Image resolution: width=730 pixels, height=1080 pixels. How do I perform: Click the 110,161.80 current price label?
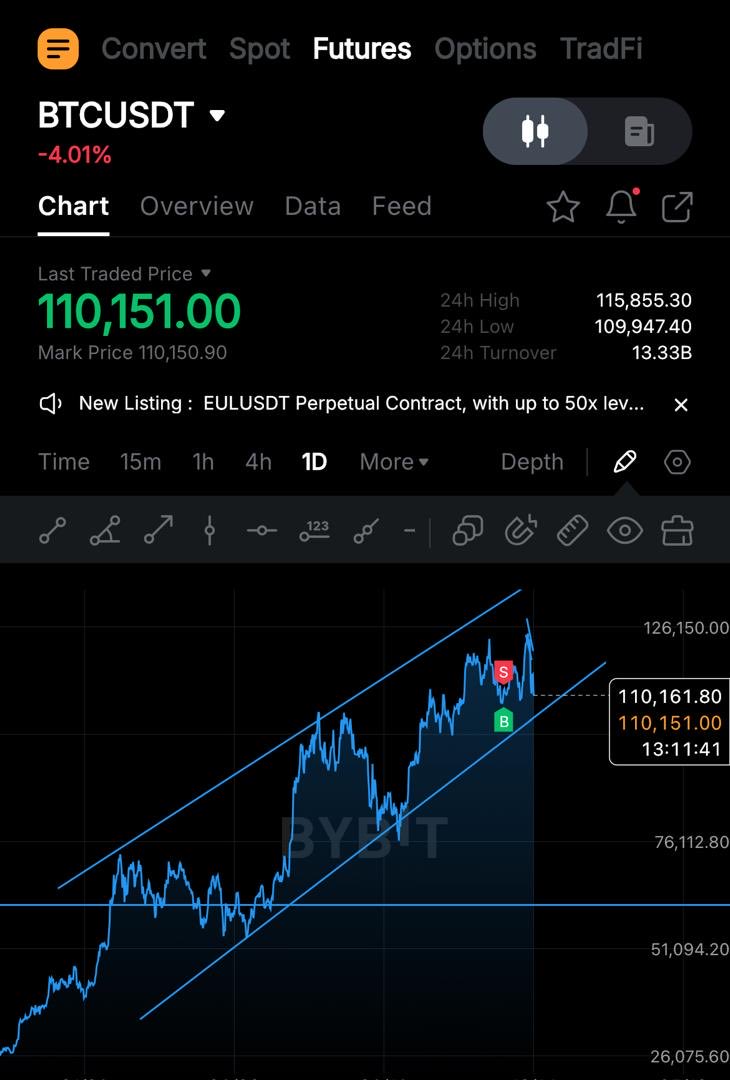[x=669, y=696]
